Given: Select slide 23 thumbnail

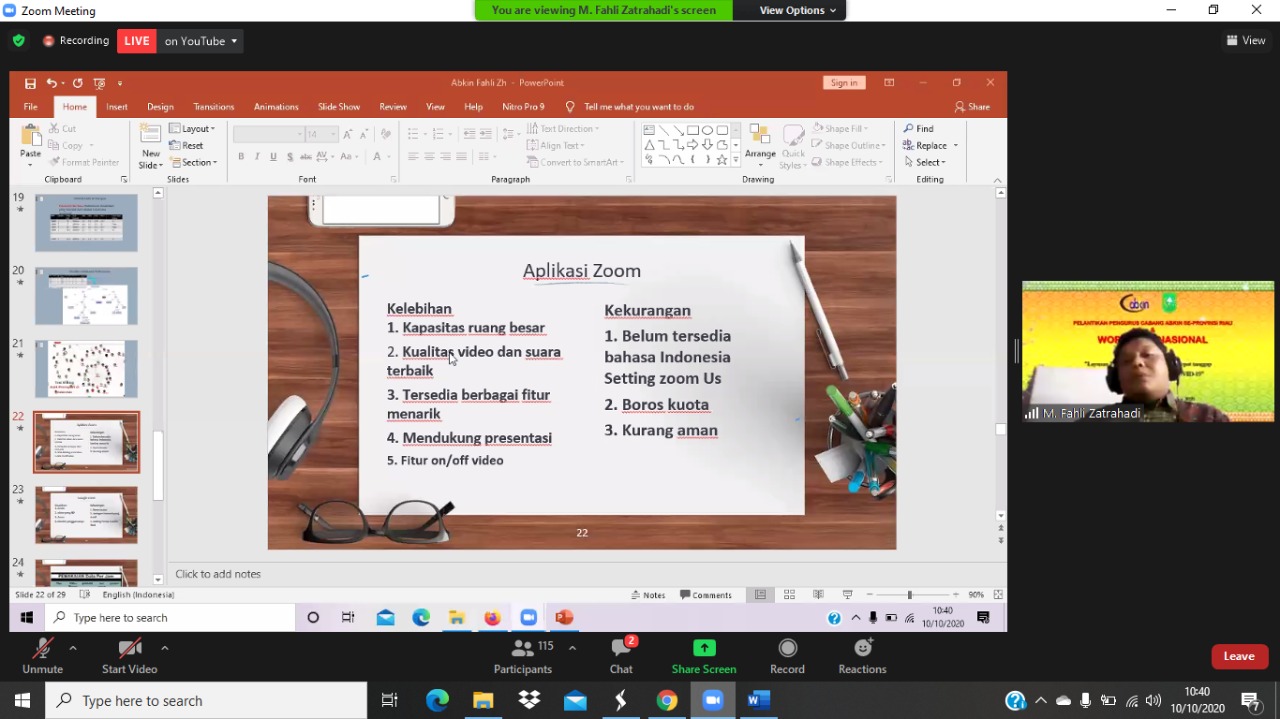Looking at the screenshot, I should pos(86,515).
